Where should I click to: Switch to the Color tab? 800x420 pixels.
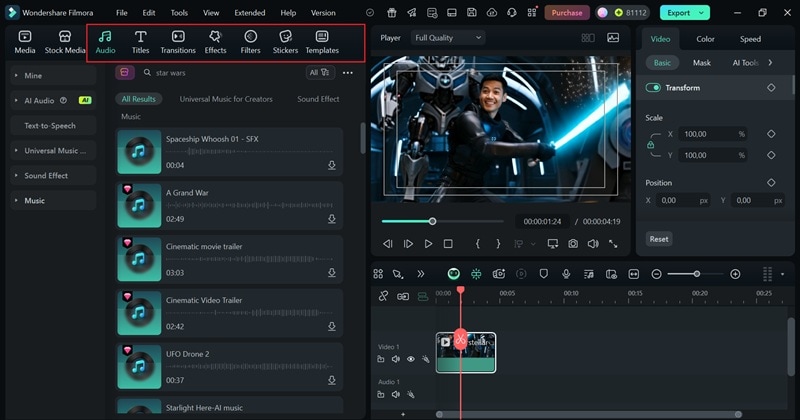click(705, 39)
